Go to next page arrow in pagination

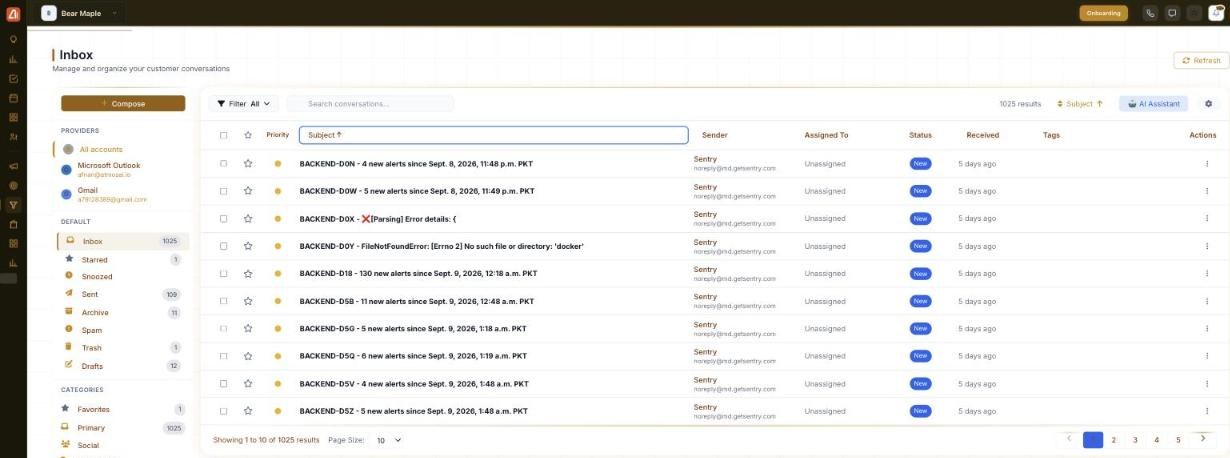coord(1202,438)
